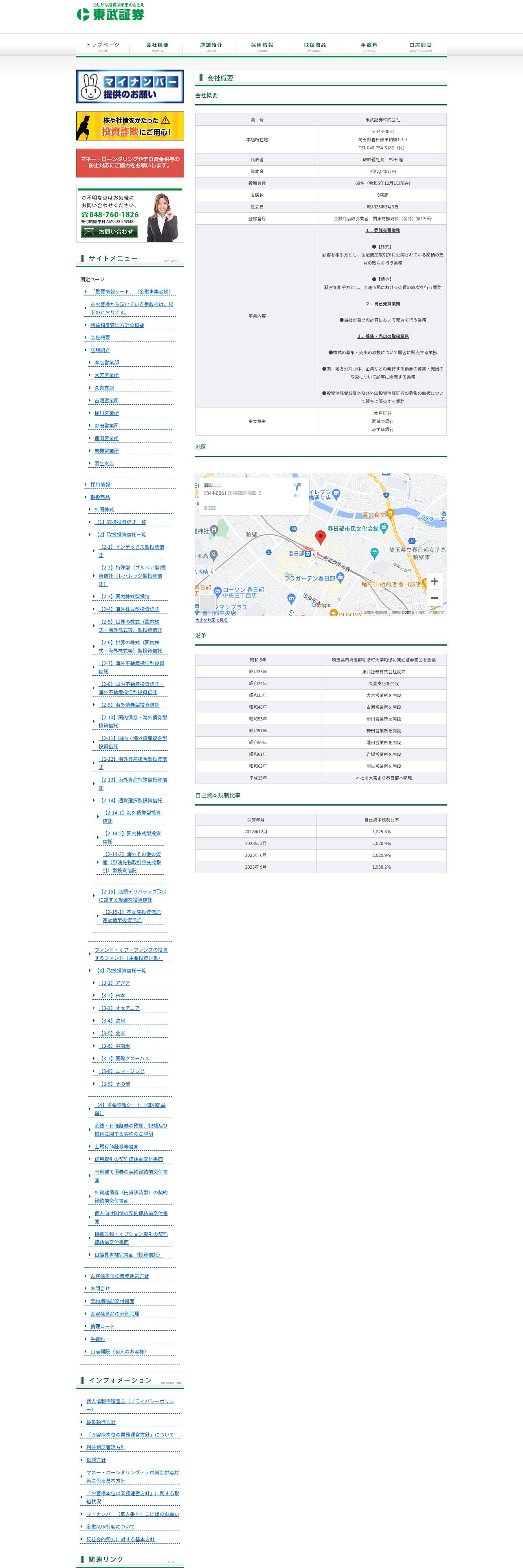Screen dimensions: 523x1568
Task: Open 【2-9】海外債券型投資信託 link
Action: click(128, 705)
